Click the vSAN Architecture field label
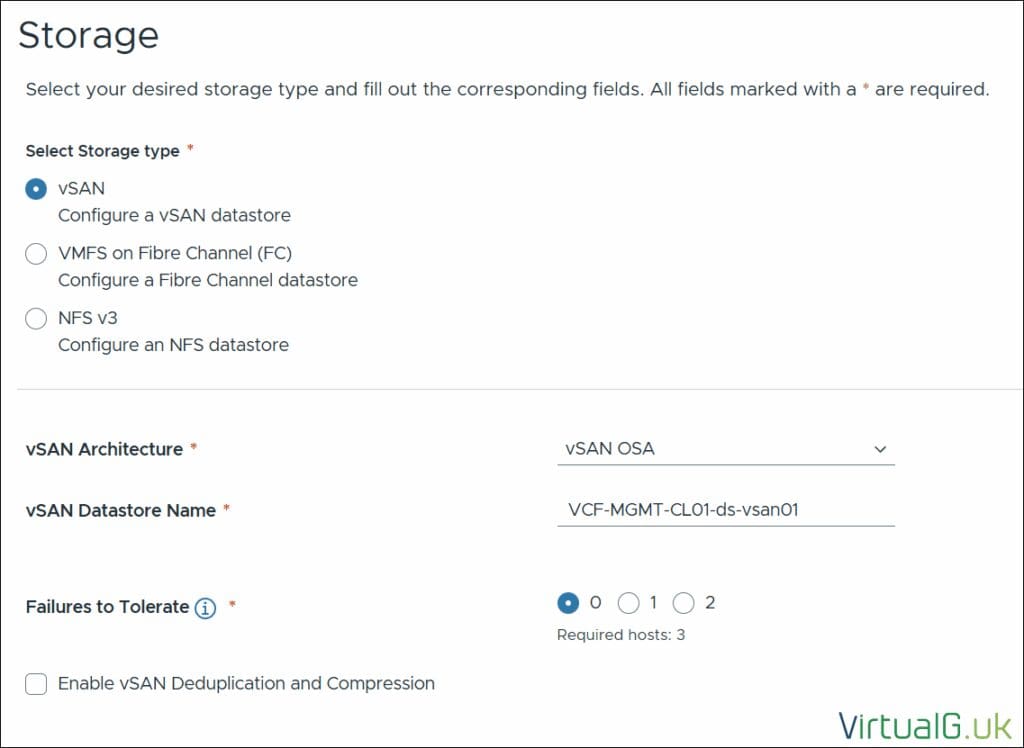The width and height of the screenshot is (1024, 748). [x=104, y=449]
